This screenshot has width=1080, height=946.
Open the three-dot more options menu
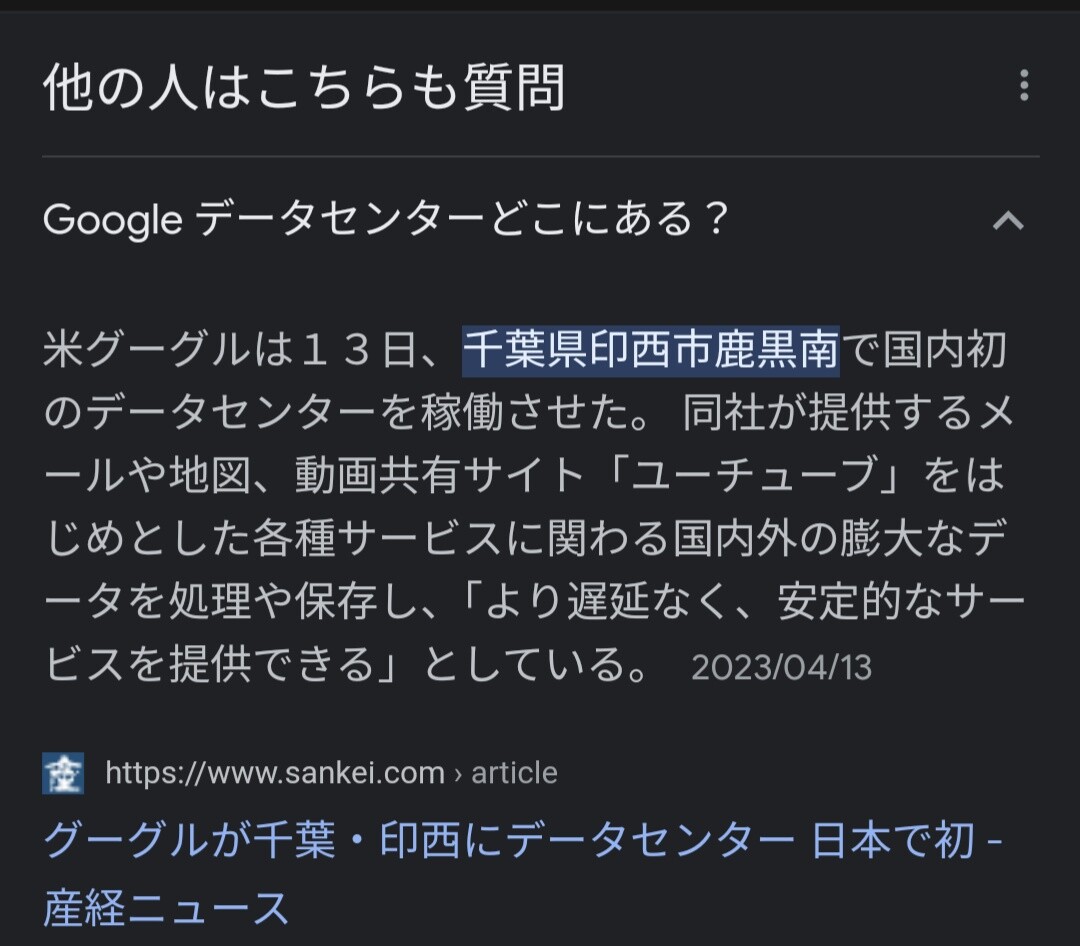pos(1023,86)
